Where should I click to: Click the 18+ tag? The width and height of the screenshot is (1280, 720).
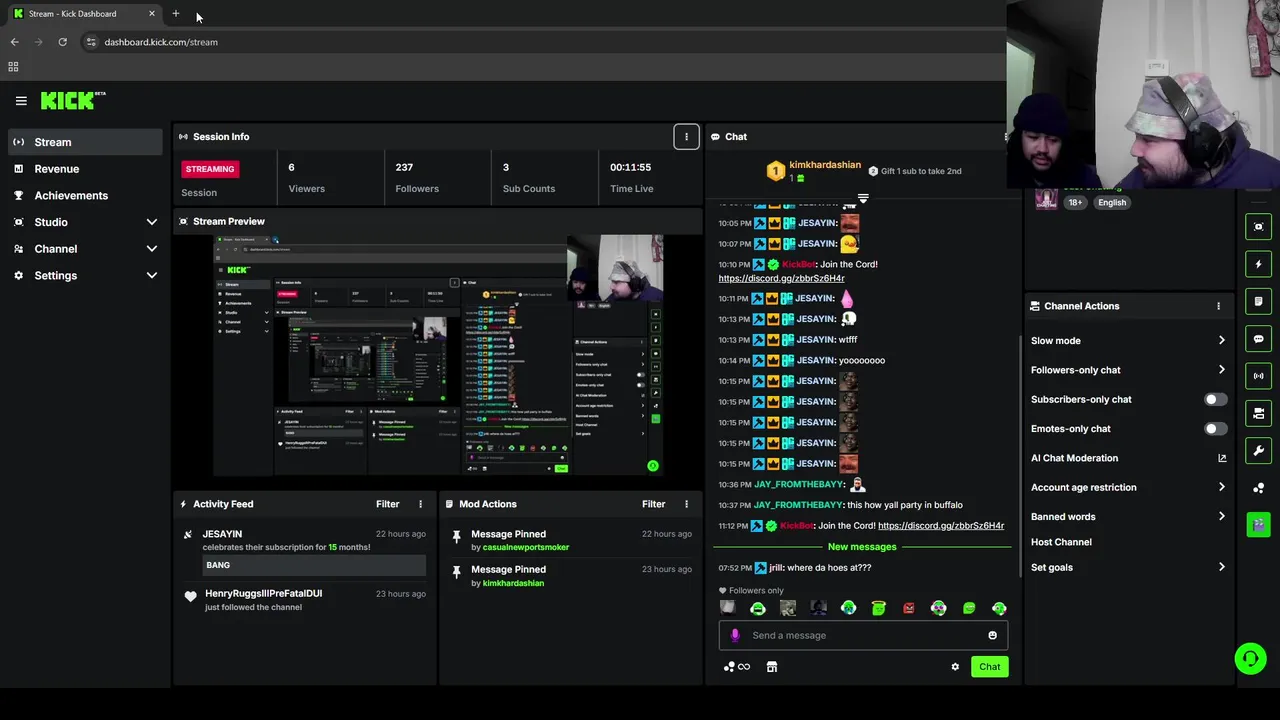(1075, 202)
